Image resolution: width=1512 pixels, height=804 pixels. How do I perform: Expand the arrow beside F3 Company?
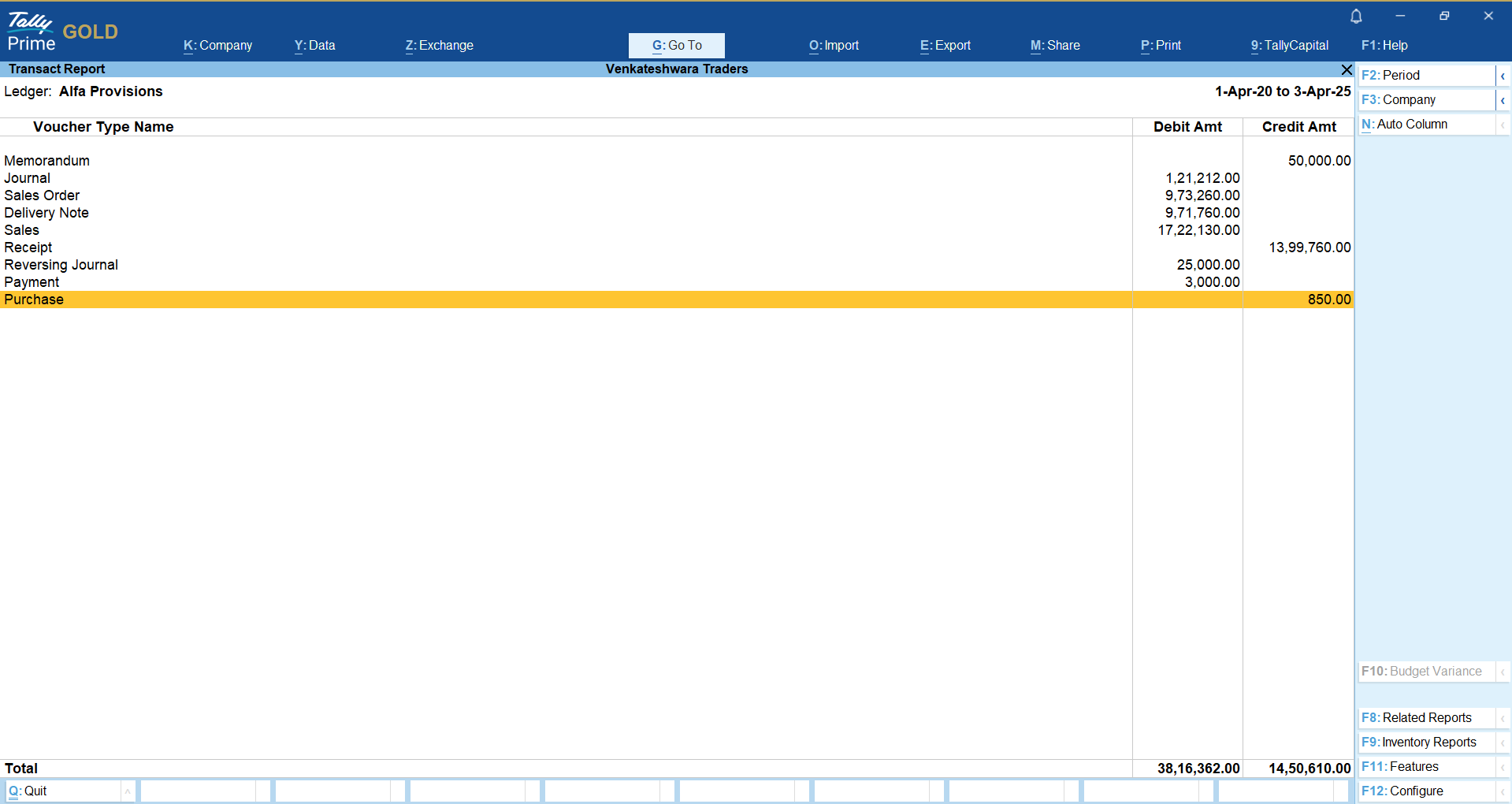pyautogui.click(x=1503, y=100)
